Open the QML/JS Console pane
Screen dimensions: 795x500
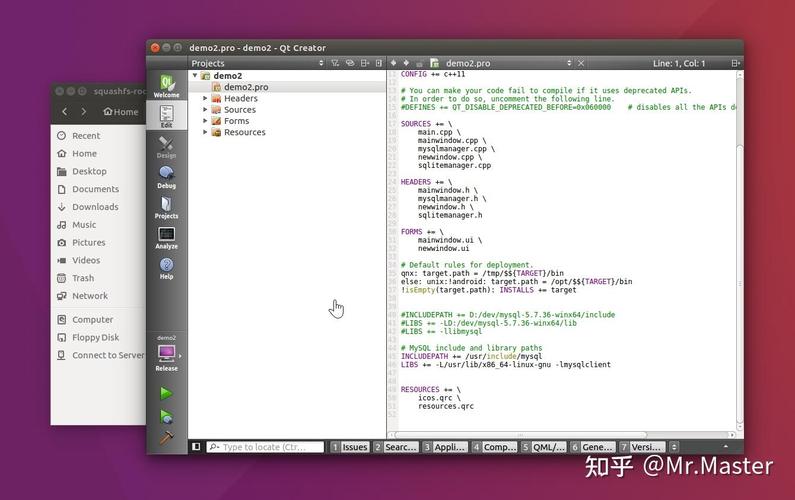pyautogui.click(x=543, y=447)
